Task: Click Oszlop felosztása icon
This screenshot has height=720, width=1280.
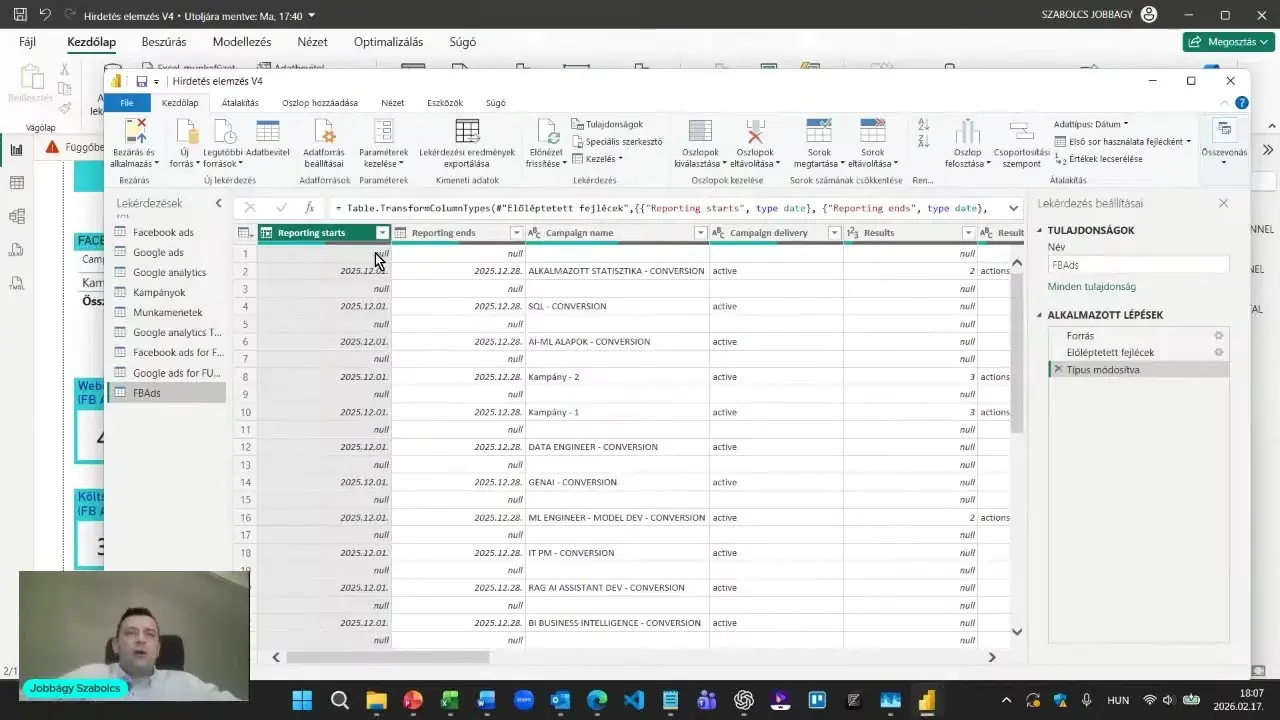Action: (967, 132)
